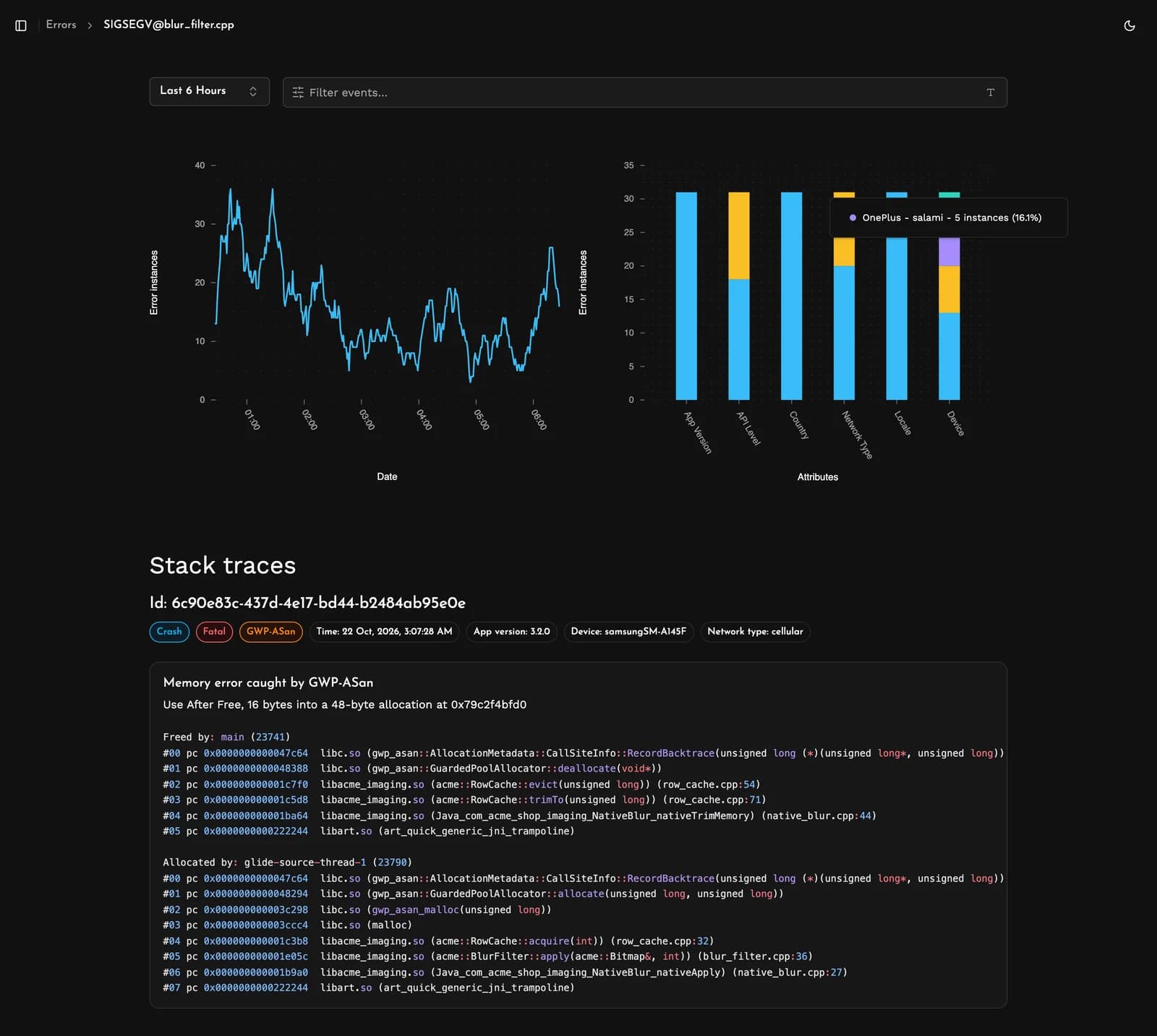1157x1036 pixels.
Task: Click the row_cache.cpp:32 acquire frame
Action: click(x=438, y=941)
